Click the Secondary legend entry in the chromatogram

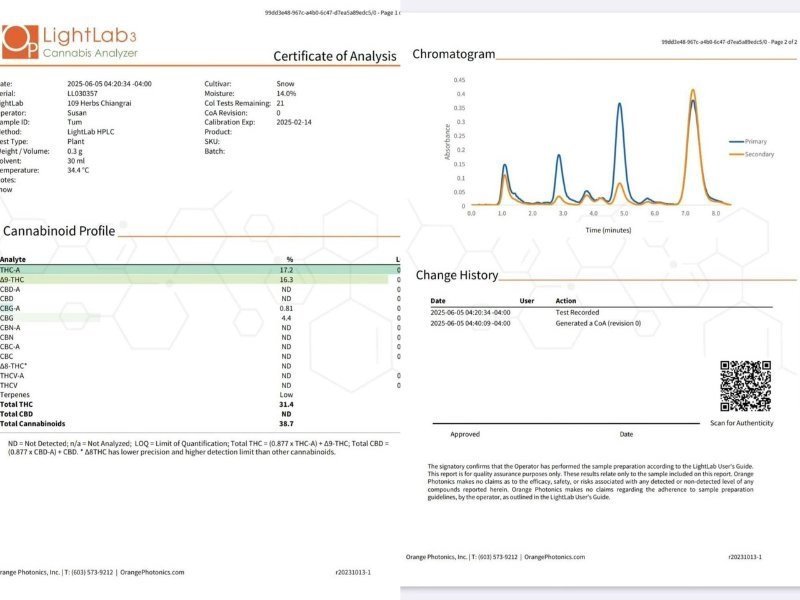752,154
